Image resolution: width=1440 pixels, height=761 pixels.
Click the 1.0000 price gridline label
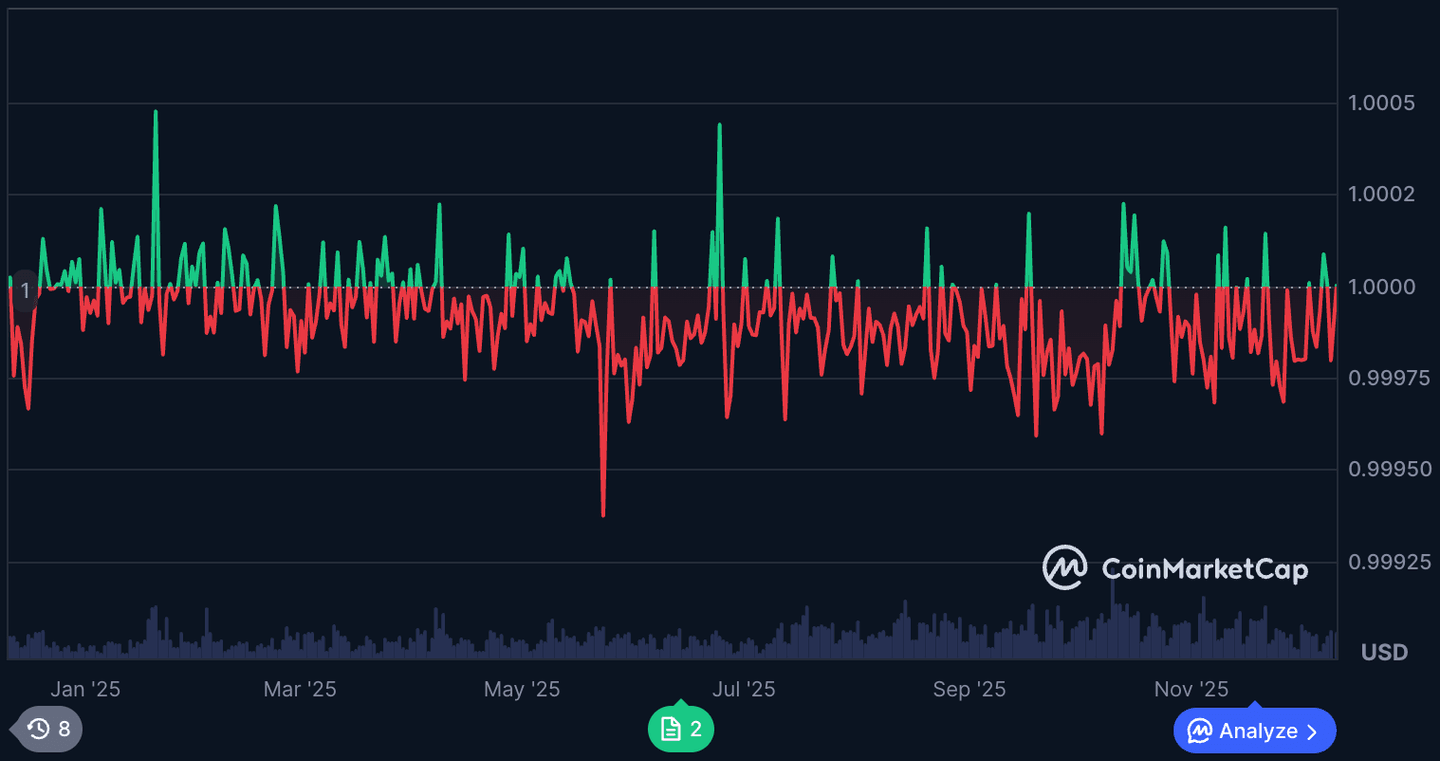click(1383, 286)
